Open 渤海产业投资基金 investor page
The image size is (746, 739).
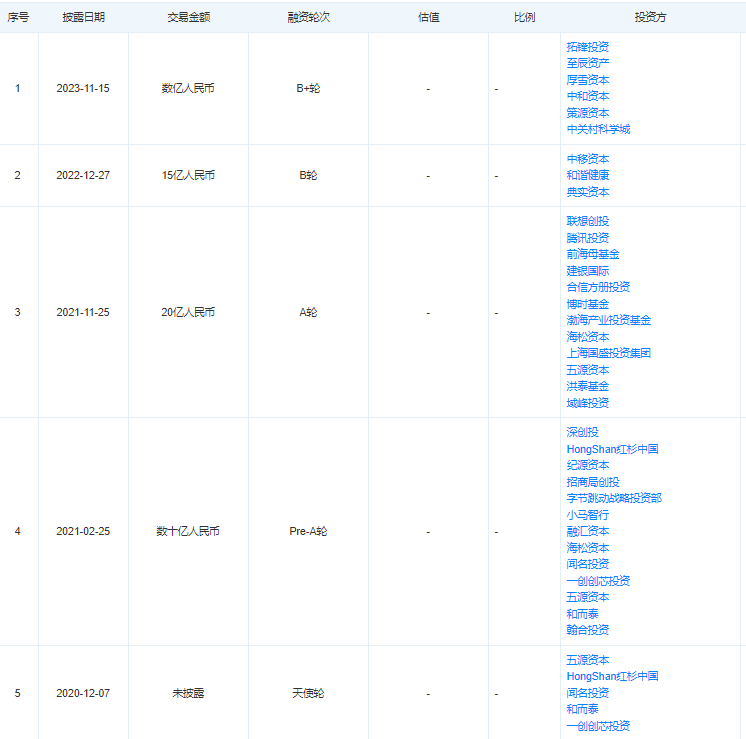(608, 320)
